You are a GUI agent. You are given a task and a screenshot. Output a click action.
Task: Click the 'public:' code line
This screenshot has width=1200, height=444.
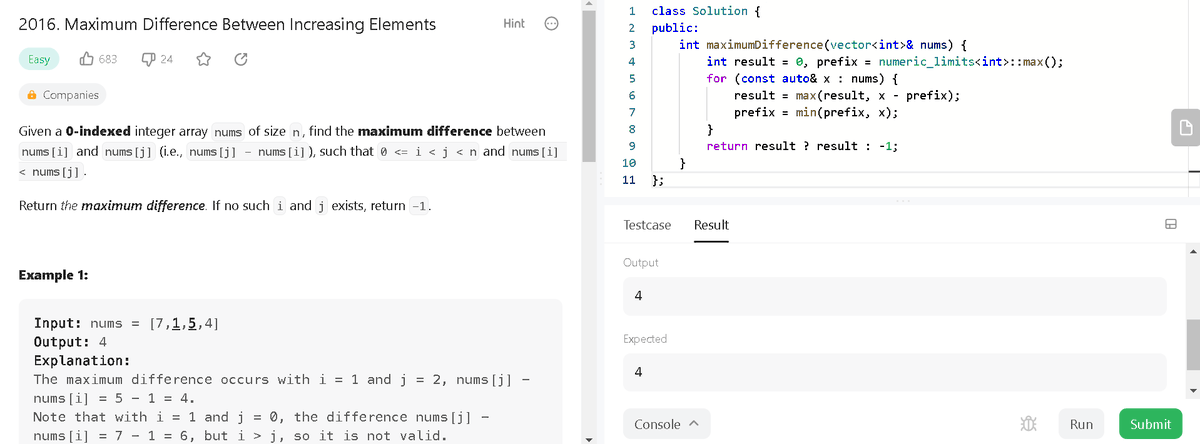coord(675,28)
